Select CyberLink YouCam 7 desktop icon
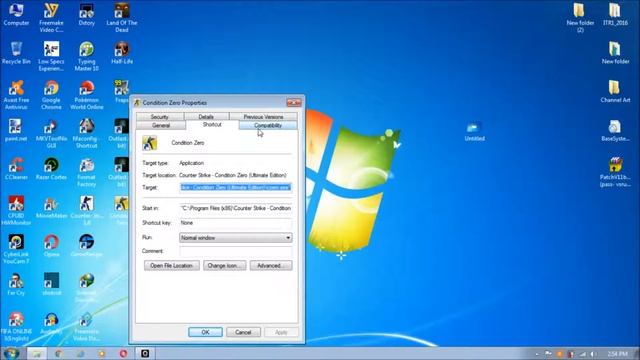This screenshot has width=640, height=360. 16,249
